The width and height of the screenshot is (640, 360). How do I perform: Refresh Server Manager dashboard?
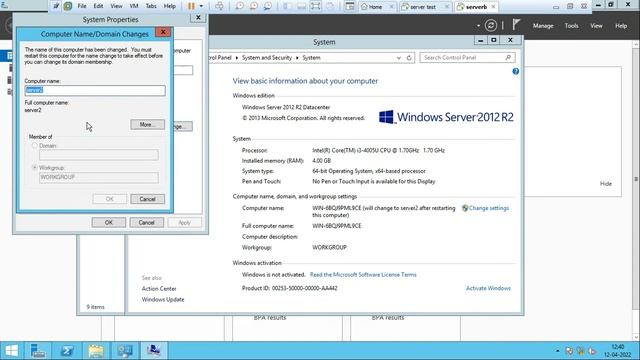pyautogui.click(x=491, y=26)
